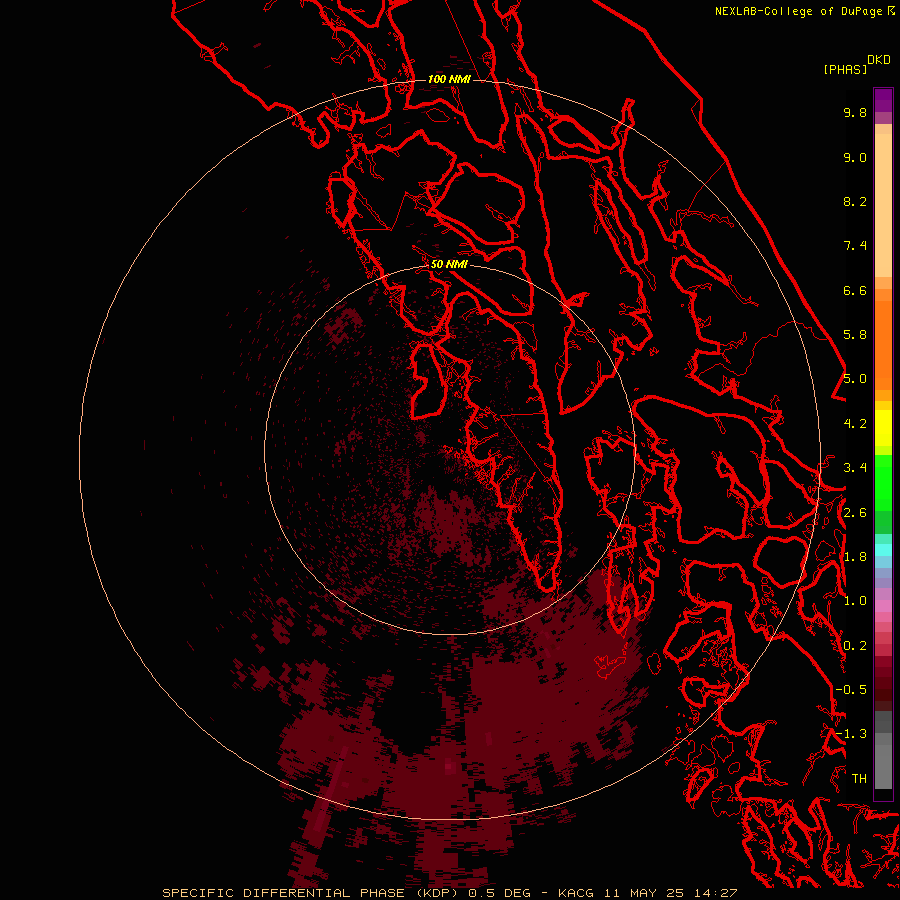Image resolution: width=900 pixels, height=900 pixels.
Task: Click the 5.0 legend value
Action: click(x=855, y=379)
